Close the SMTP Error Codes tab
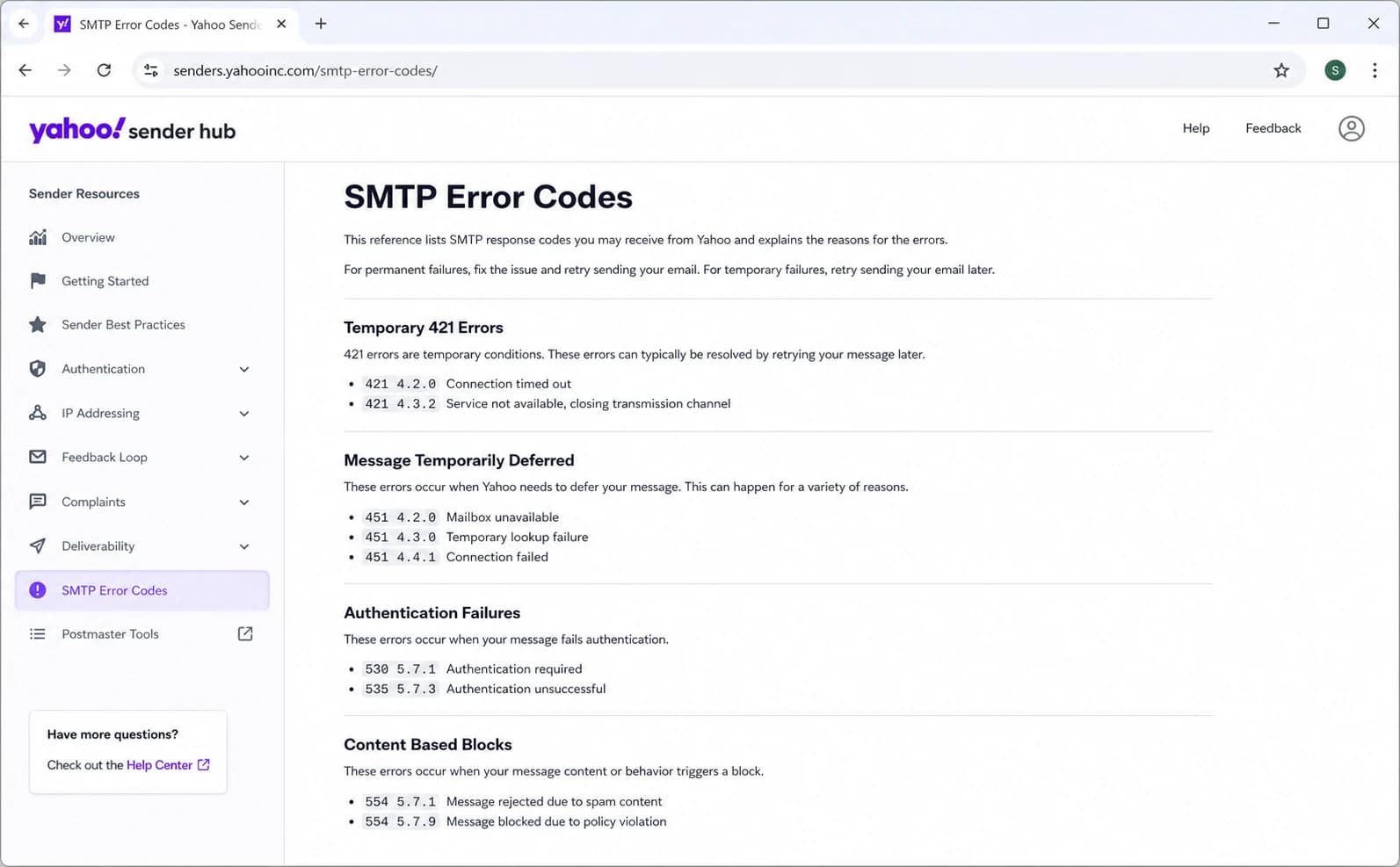 point(281,24)
